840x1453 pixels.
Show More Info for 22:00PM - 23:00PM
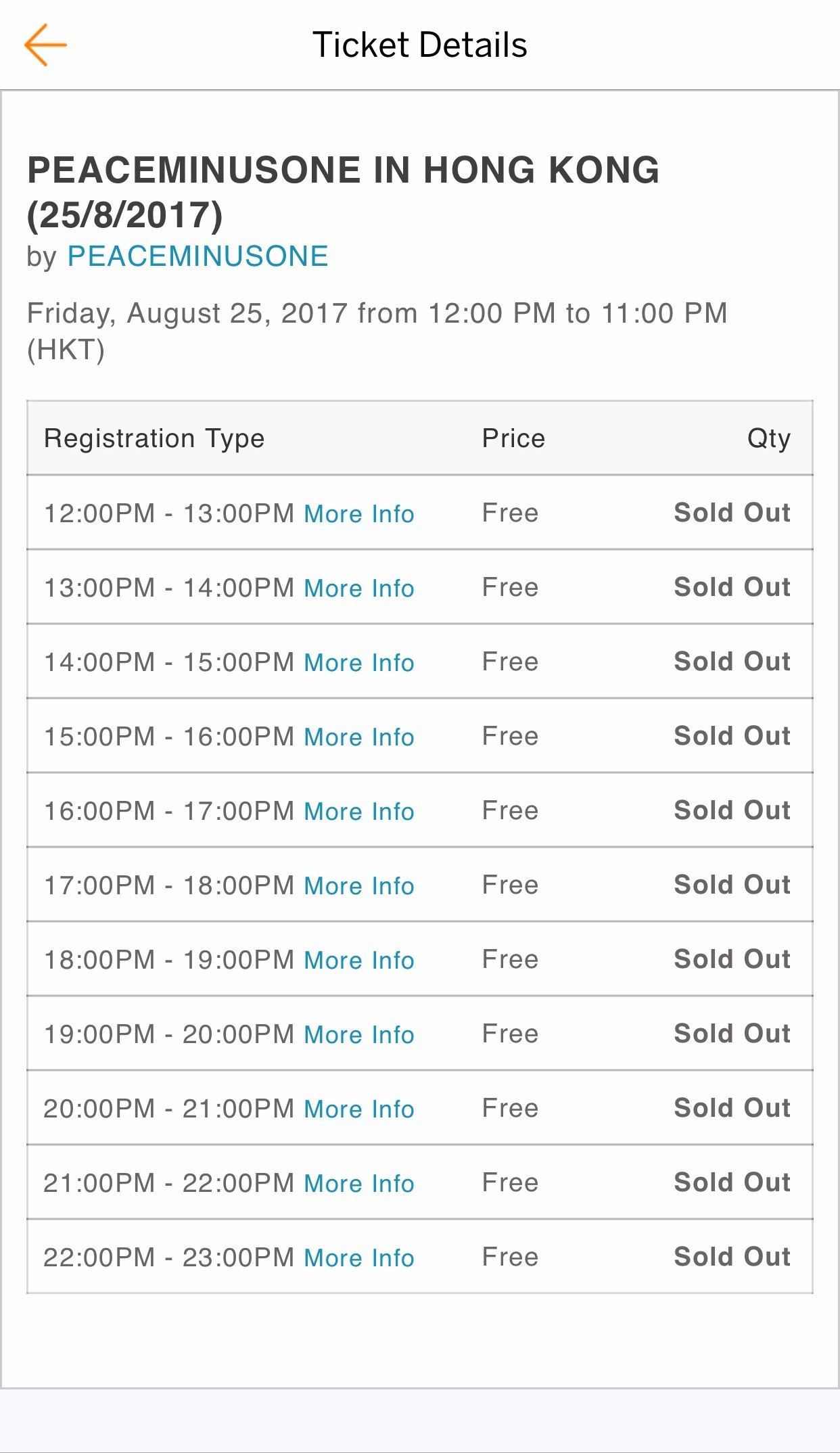pos(358,1258)
